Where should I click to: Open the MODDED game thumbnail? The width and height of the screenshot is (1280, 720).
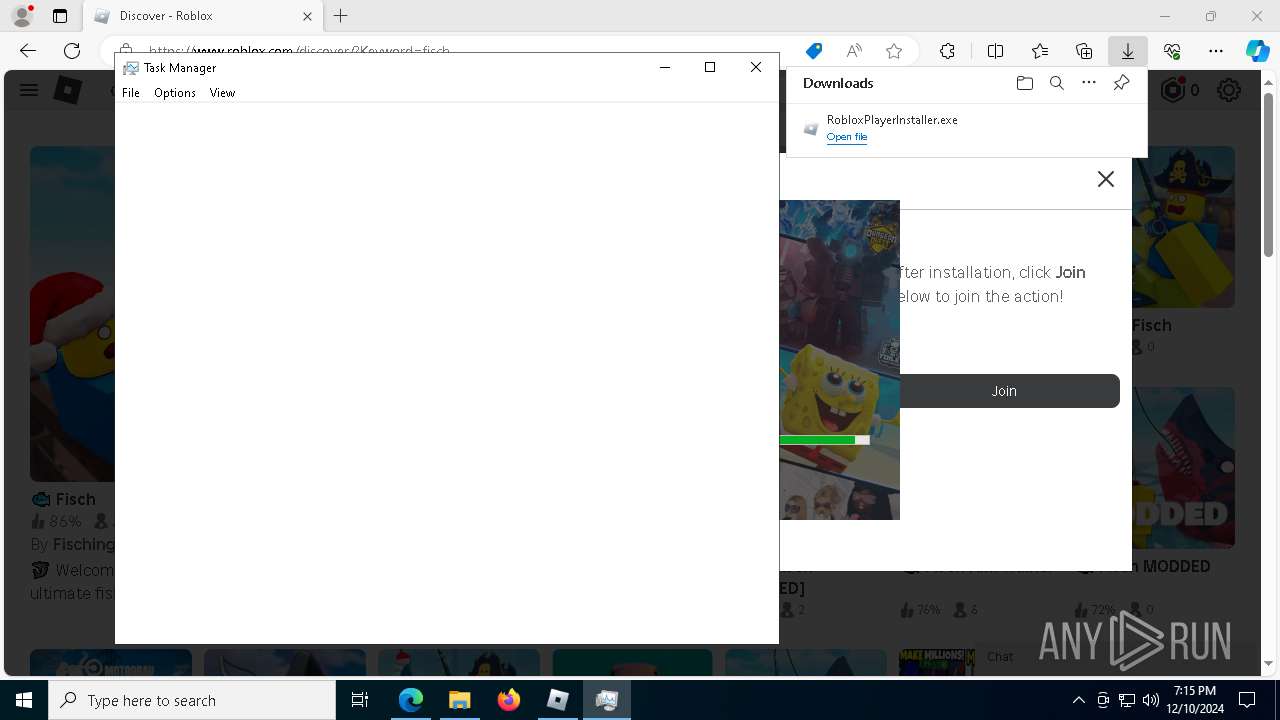pyautogui.click(x=1183, y=468)
